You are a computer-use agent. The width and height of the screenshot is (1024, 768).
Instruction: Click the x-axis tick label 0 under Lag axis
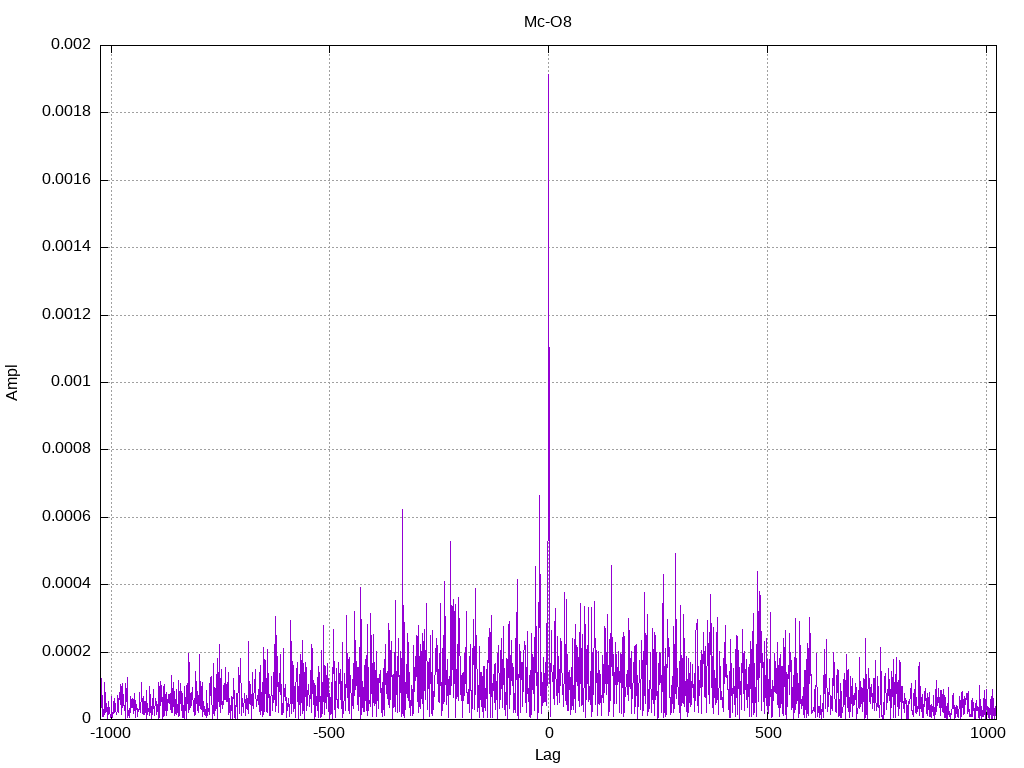(548, 733)
